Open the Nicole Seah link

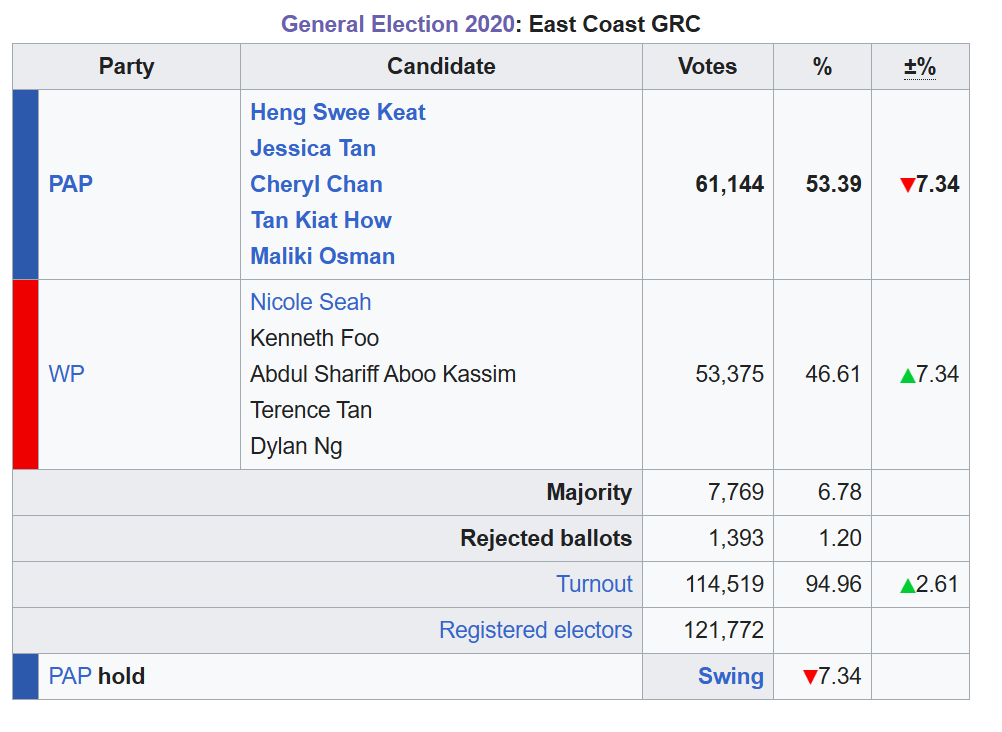310,302
